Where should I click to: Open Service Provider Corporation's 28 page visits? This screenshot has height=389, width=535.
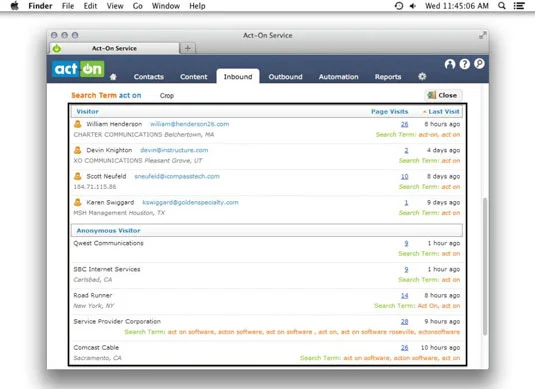(404, 321)
